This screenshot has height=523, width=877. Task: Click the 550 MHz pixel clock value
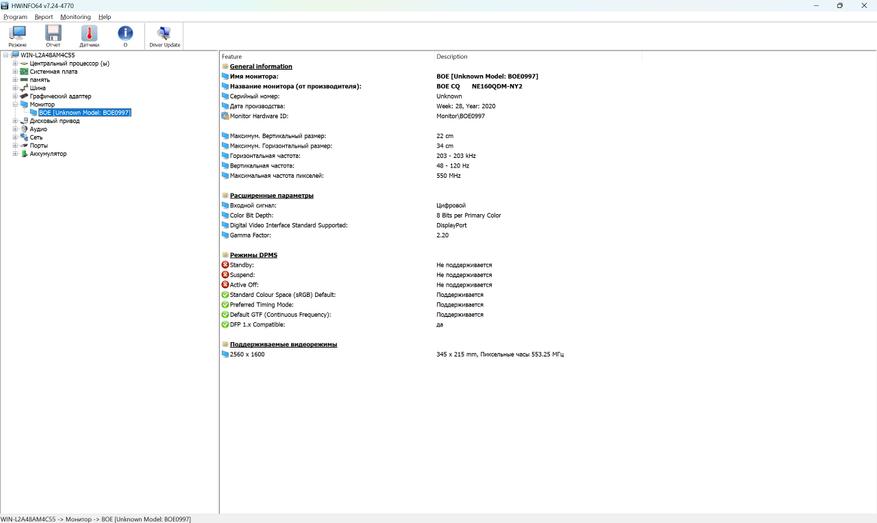pos(449,176)
